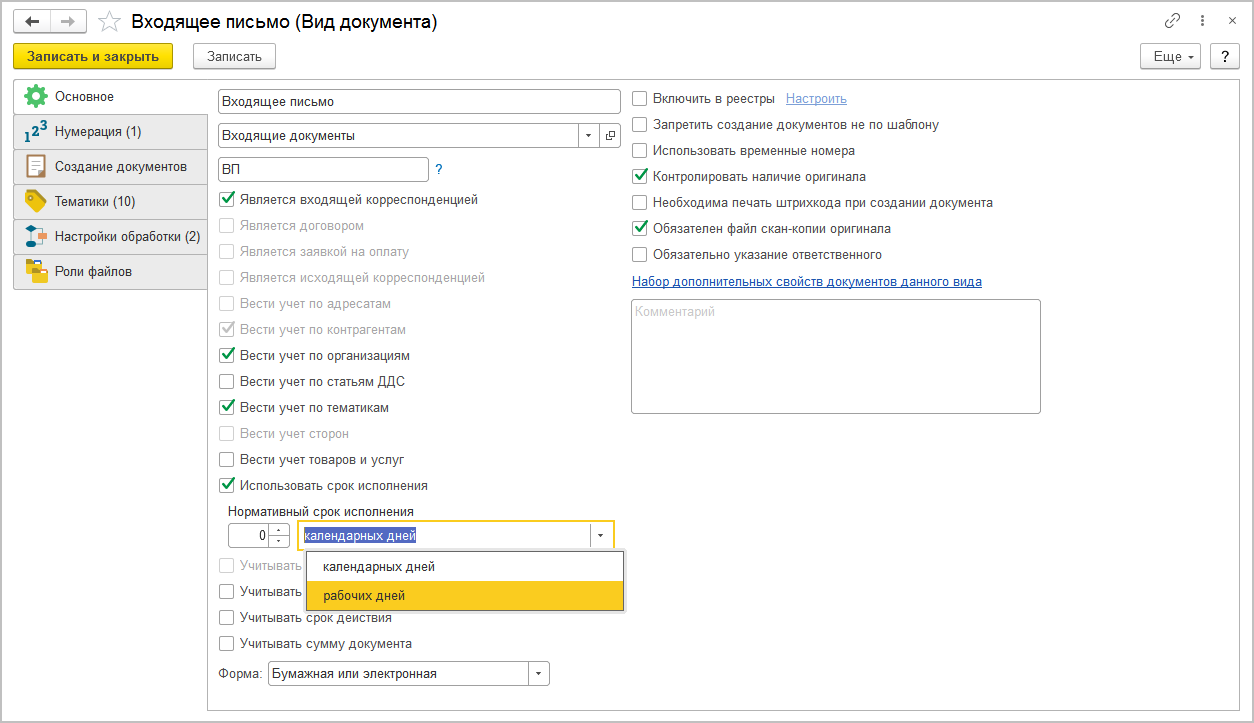Check Включить в реестры option
Image resolution: width=1254 pixels, height=723 pixels.
pos(640,99)
